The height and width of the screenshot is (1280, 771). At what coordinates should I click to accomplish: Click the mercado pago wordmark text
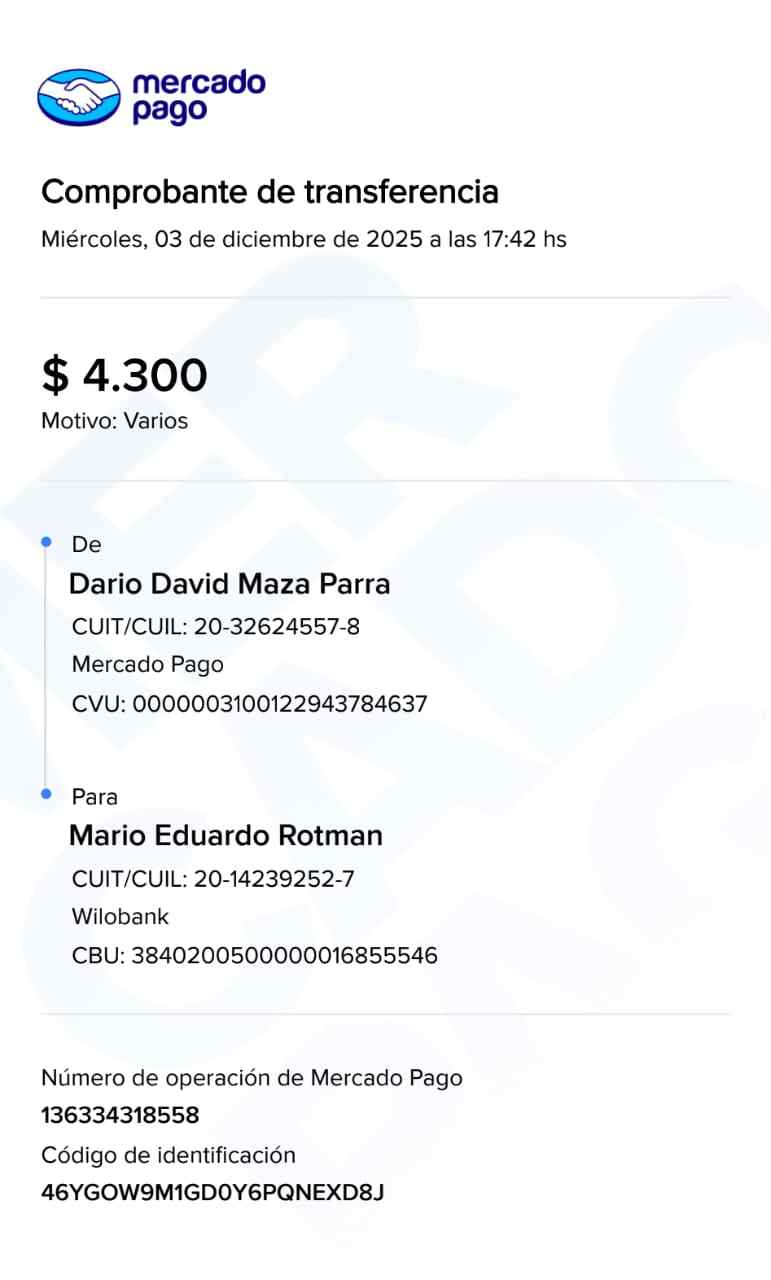[x=198, y=96]
